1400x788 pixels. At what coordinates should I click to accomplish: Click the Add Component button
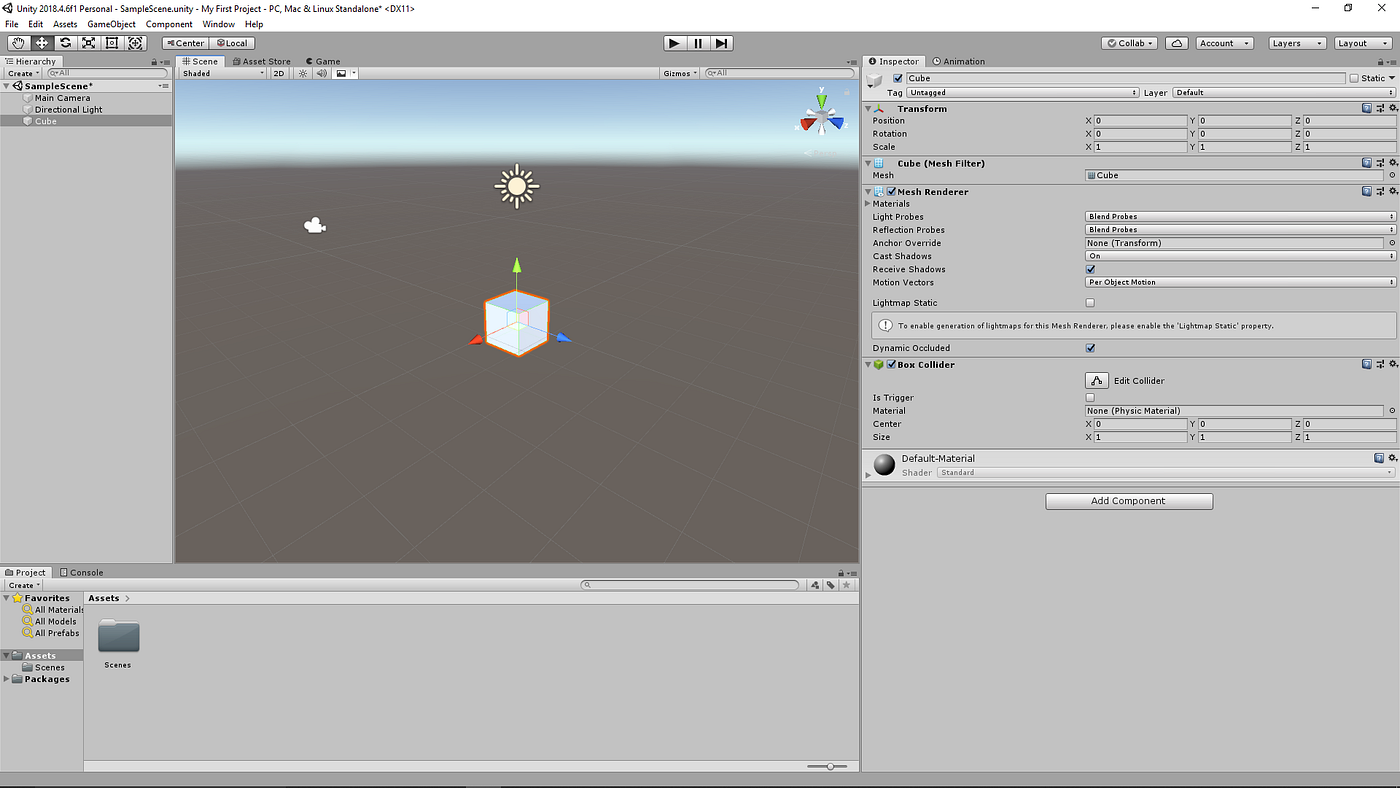click(1129, 500)
